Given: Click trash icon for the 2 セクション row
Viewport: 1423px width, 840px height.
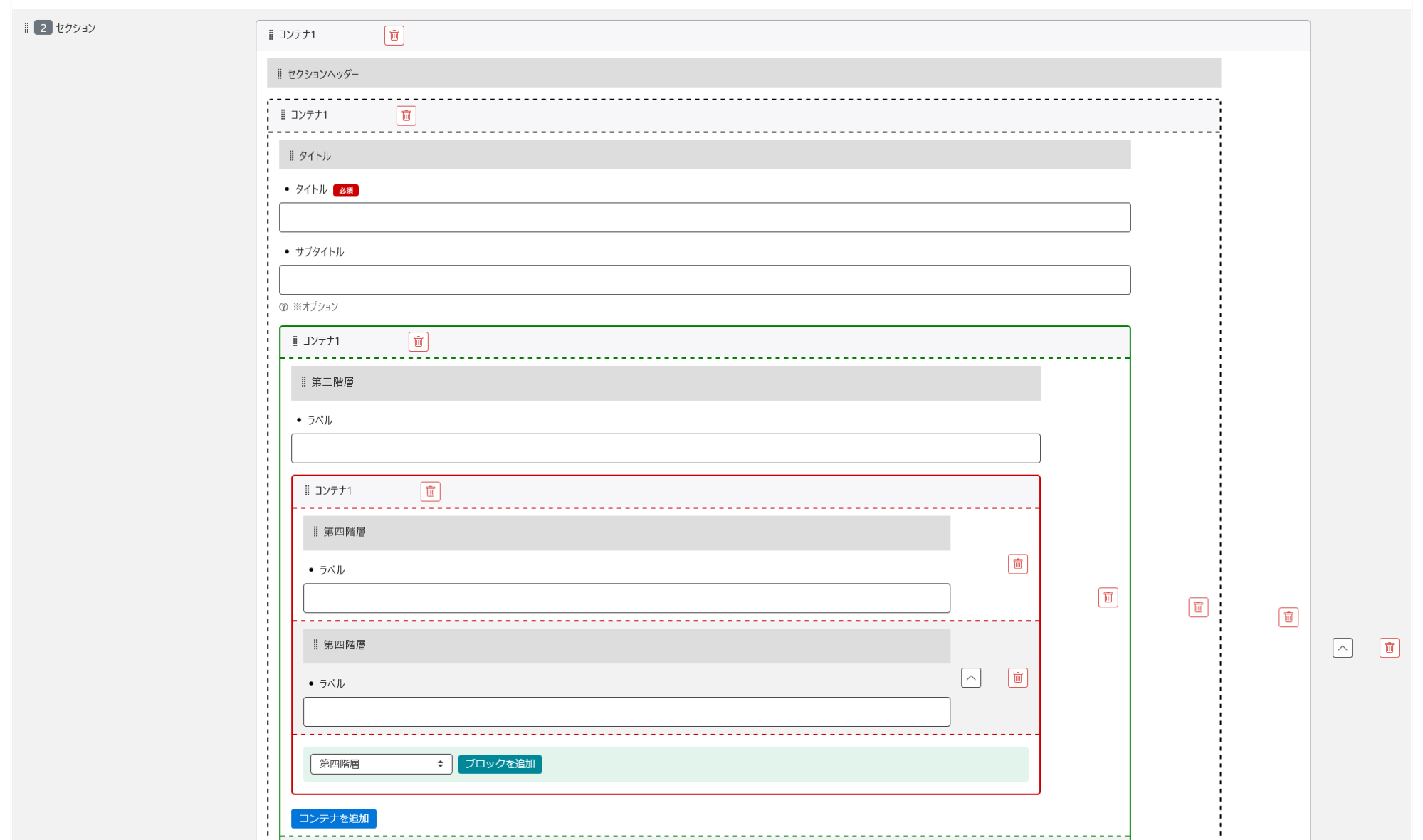Looking at the screenshot, I should [1389, 648].
